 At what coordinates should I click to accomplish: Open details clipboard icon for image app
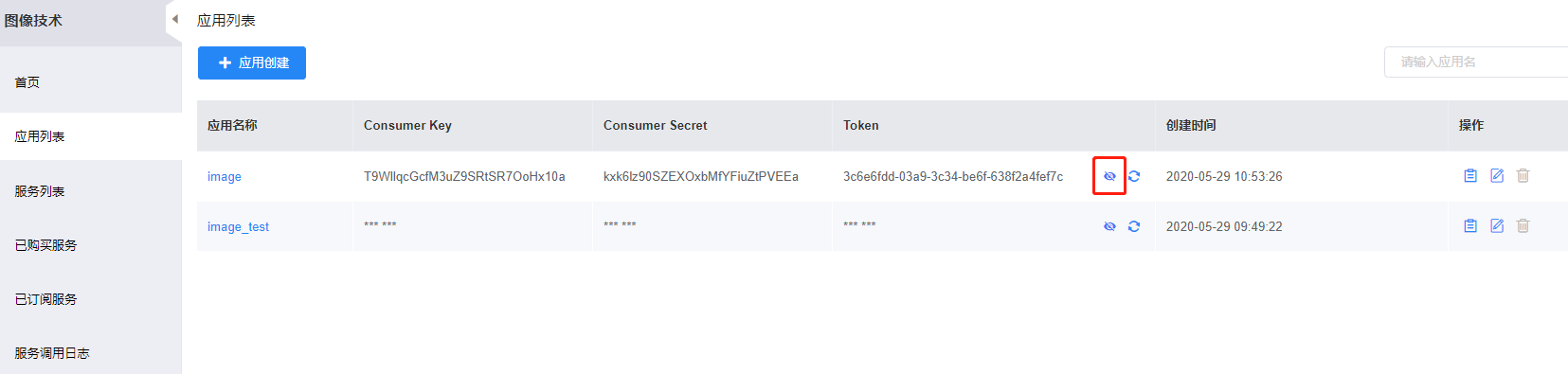pos(1470,175)
